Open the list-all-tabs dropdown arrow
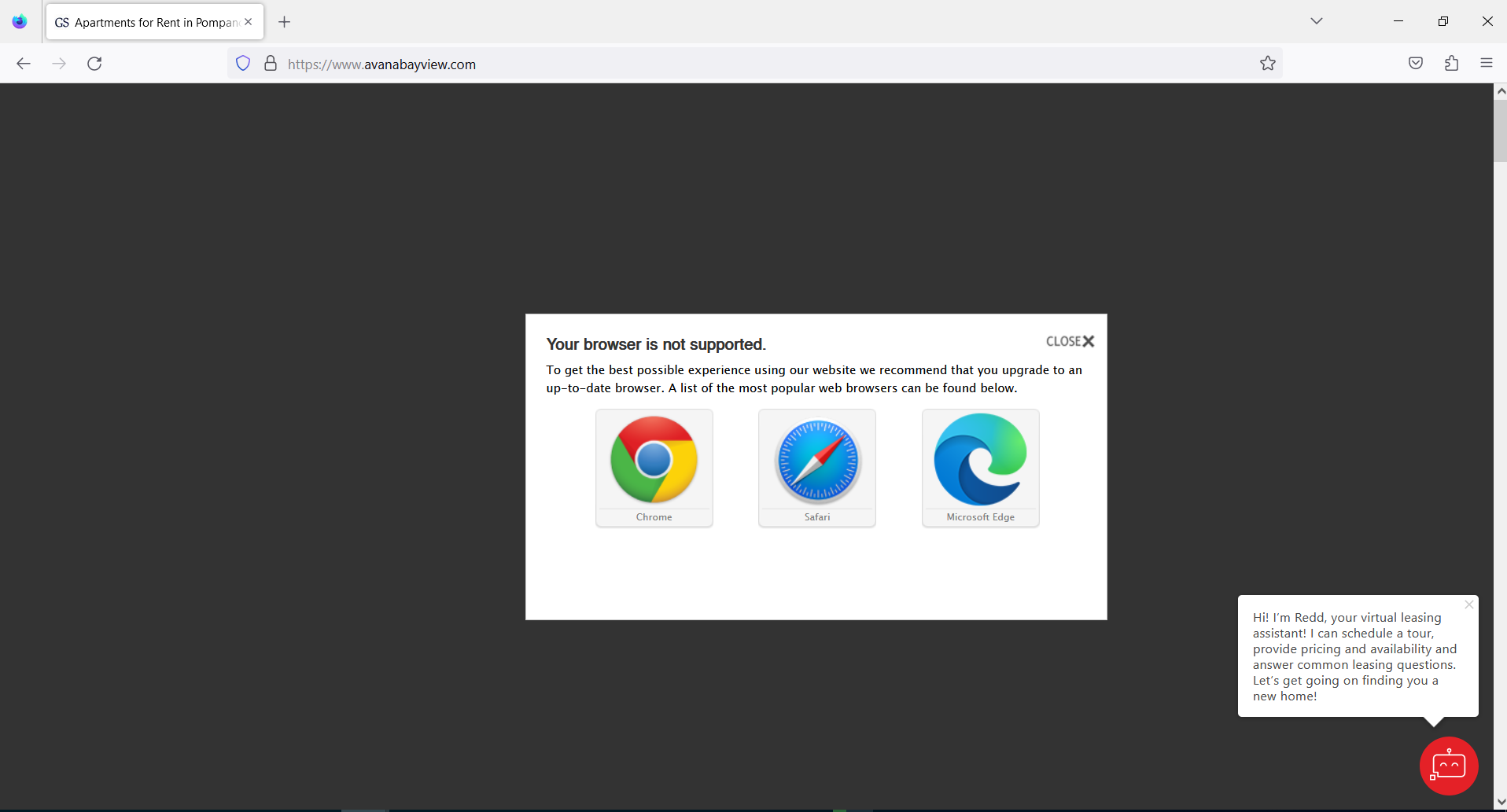1507x812 pixels. [1317, 21]
